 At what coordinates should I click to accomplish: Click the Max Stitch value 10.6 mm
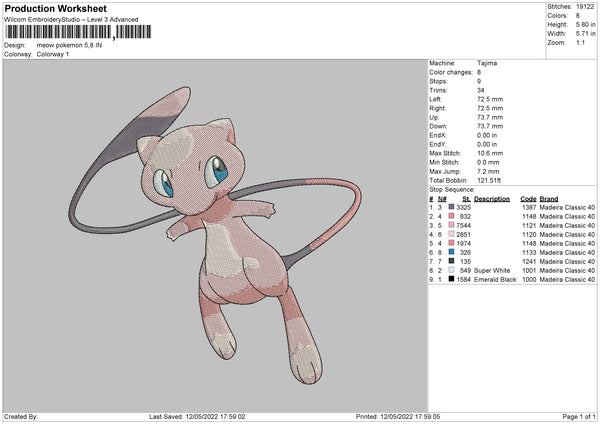pos(490,153)
